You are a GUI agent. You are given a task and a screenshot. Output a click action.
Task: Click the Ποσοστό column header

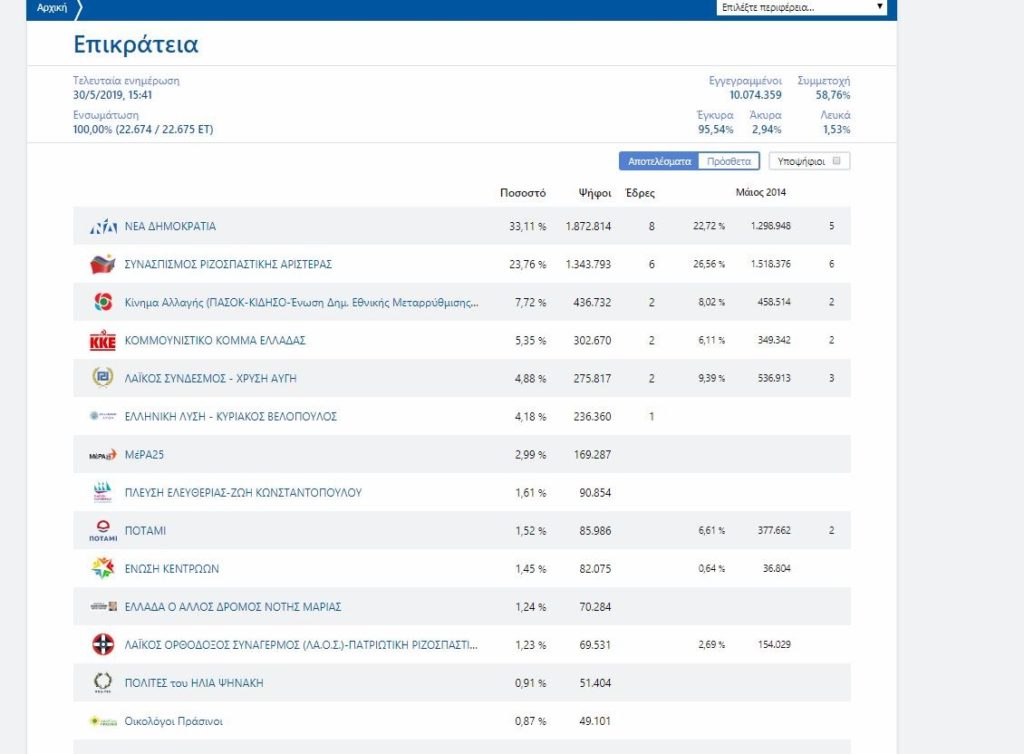[522, 193]
